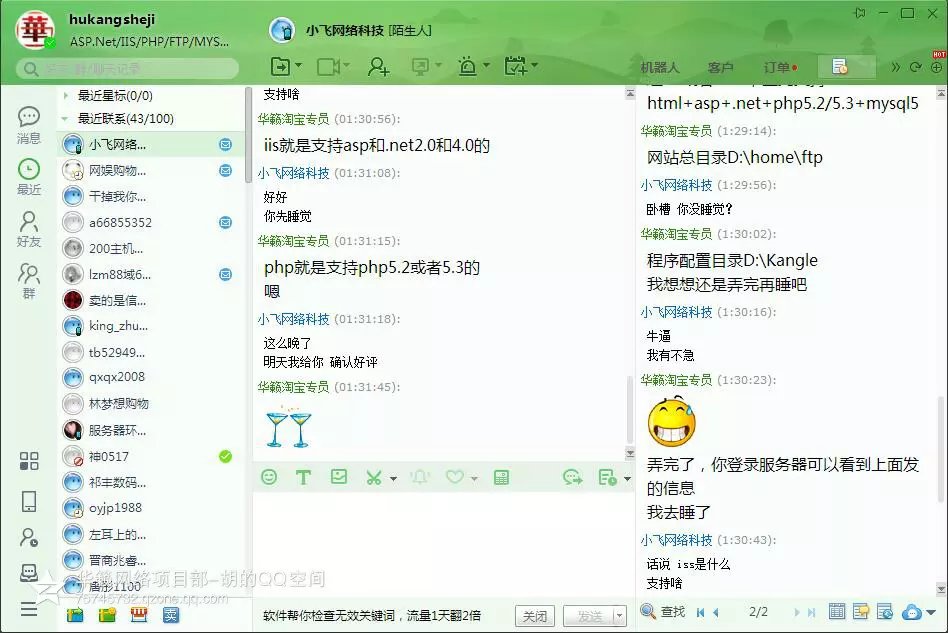
Task: Click the search magnifier in history panel
Action: pyautogui.click(x=648, y=611)
